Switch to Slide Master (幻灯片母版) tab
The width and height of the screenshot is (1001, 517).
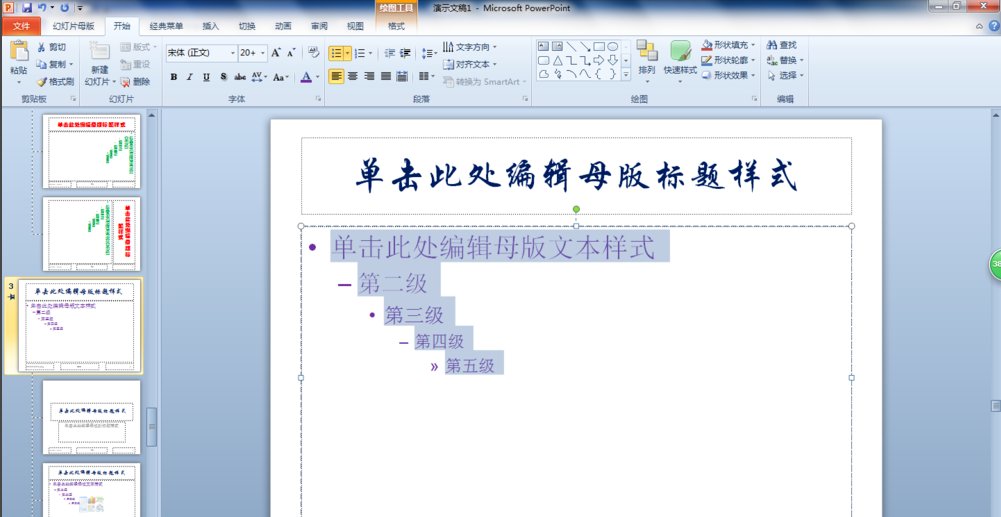tap(73, 26)
